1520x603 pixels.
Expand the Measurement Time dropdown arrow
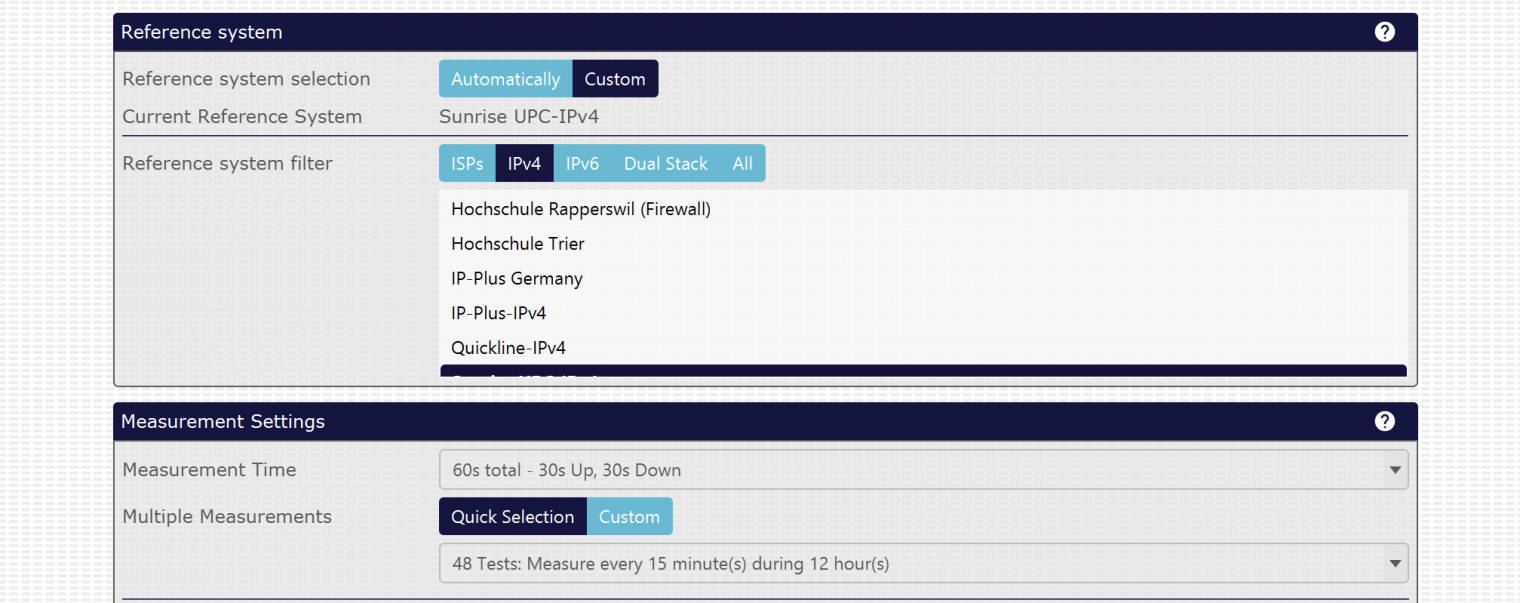pos(1394,470)
